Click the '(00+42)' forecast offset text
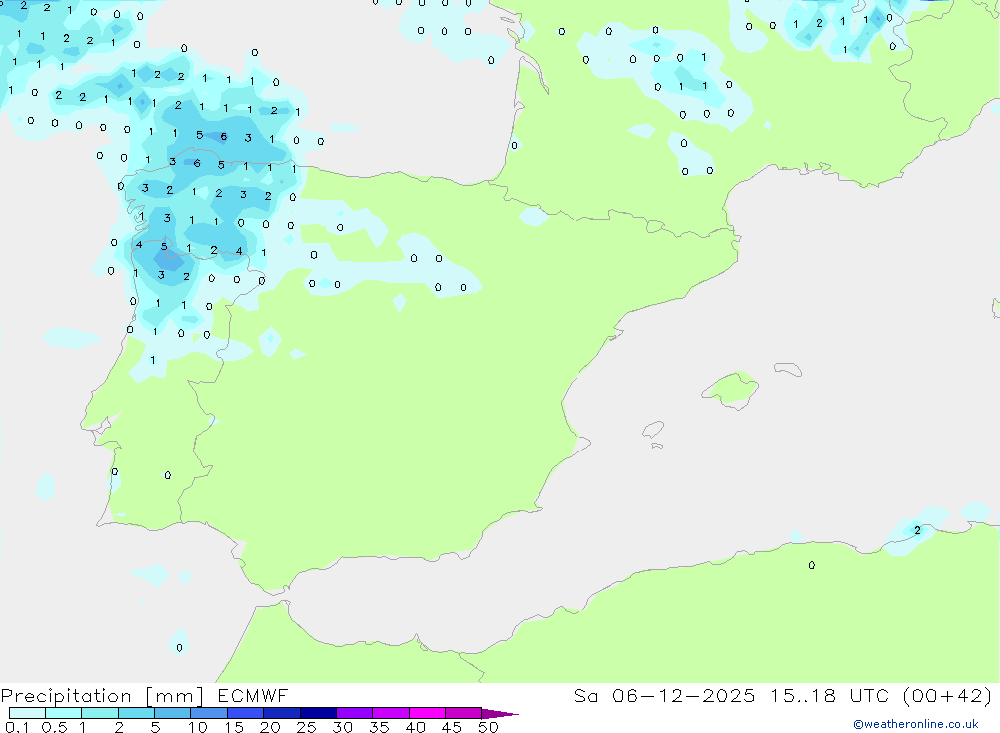 pyautogui.click(x=948, y=695)
